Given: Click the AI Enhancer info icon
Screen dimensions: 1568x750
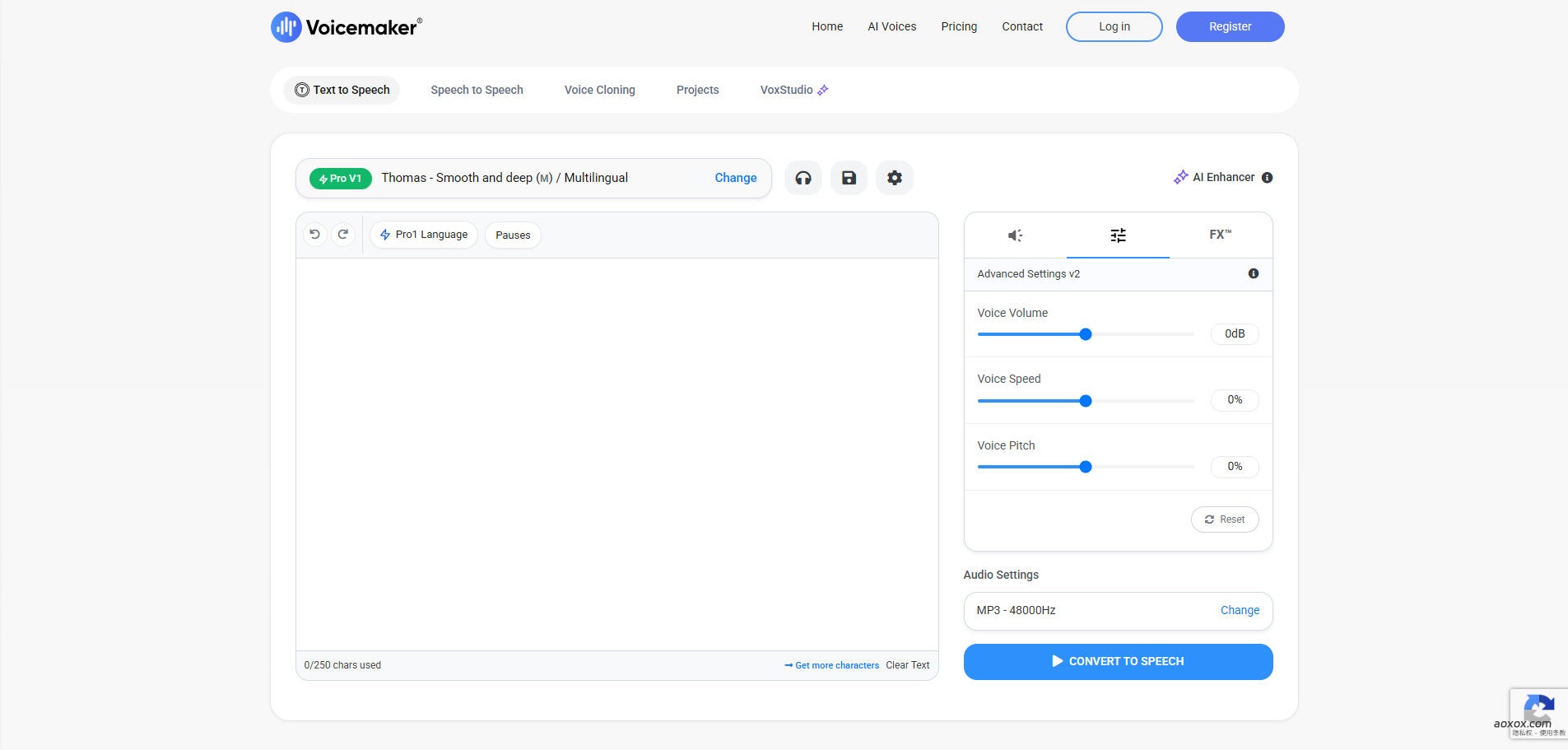Looking at the screenshot, I should tap(1267, 178).
